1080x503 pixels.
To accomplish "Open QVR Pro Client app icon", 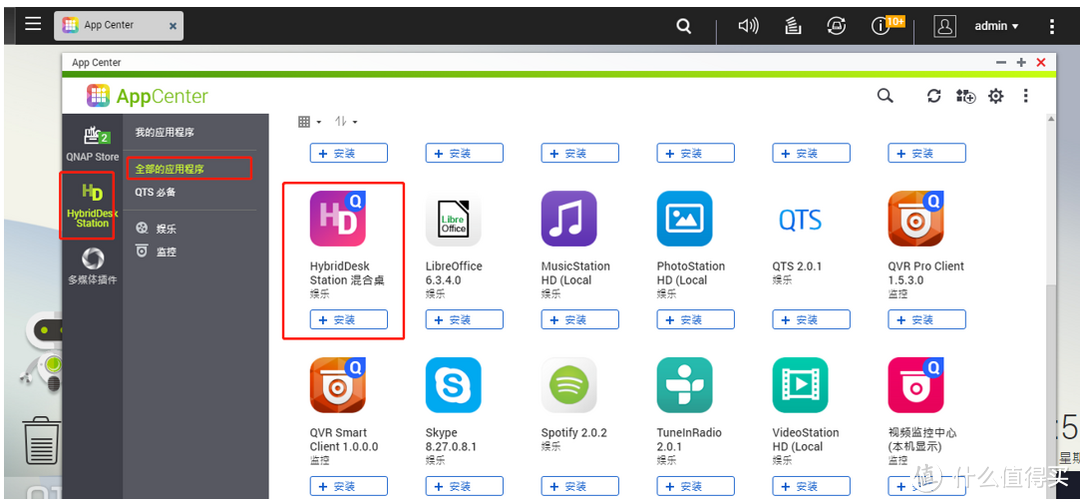I will (916, 218).
